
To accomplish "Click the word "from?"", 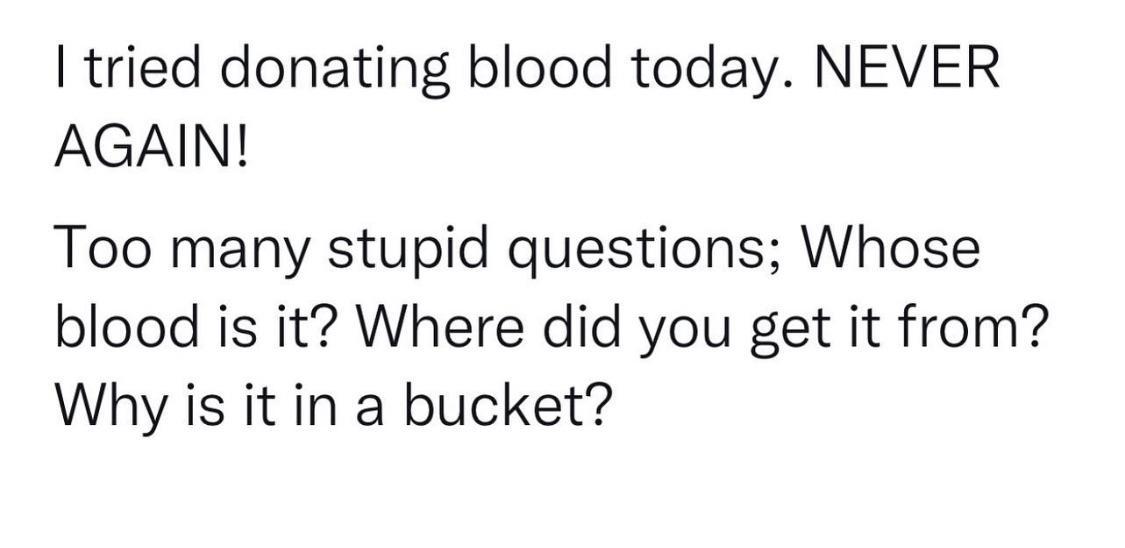I will click(982, 327).
